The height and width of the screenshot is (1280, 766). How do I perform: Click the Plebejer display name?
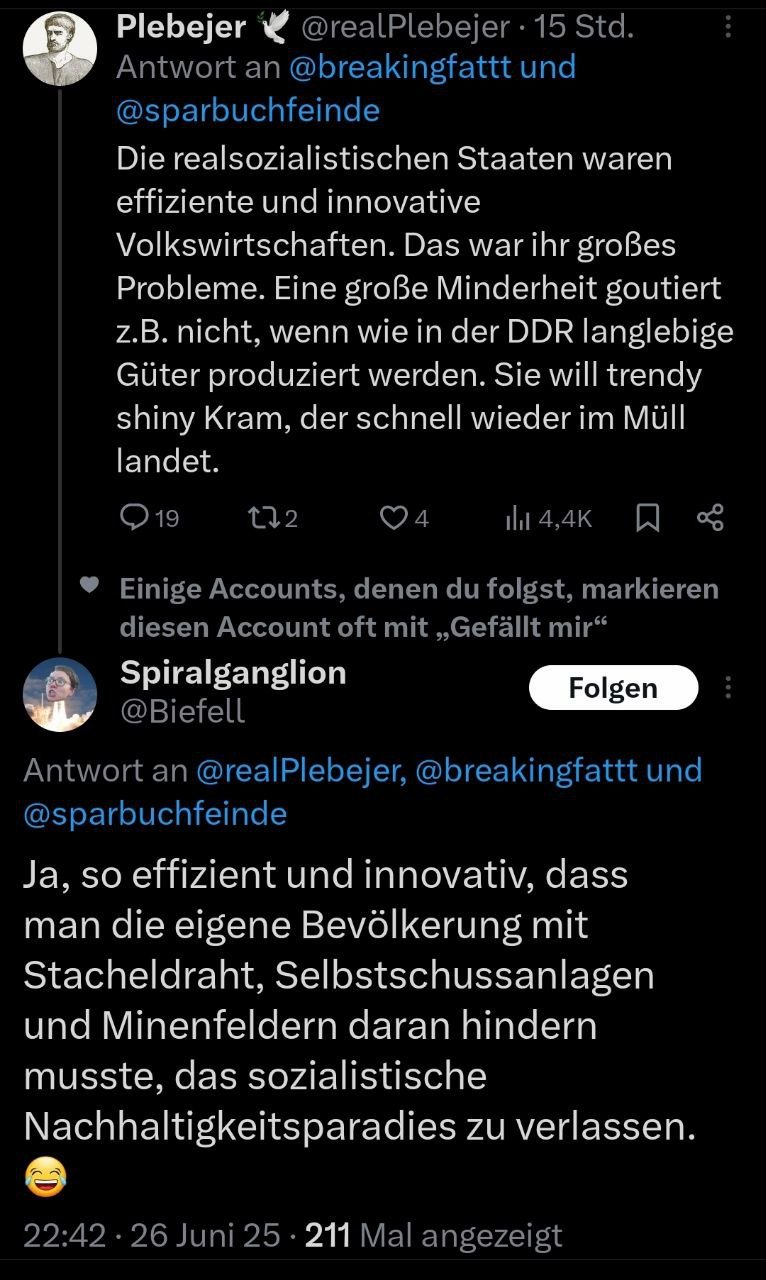click(x=181, y=27)
